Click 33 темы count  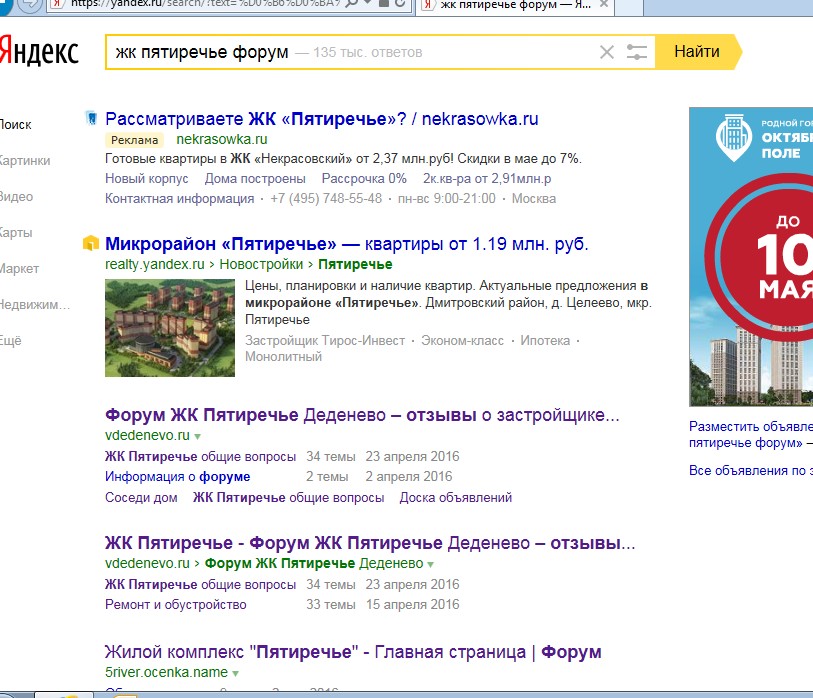pos(331,605)
